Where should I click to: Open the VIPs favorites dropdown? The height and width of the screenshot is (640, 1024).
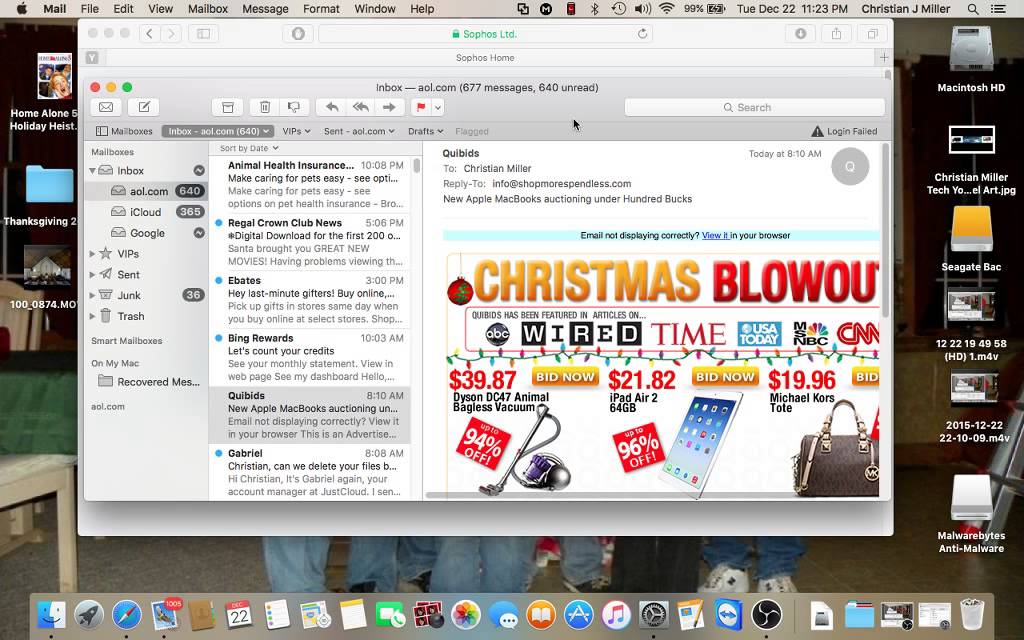click(x=296, y=131)
